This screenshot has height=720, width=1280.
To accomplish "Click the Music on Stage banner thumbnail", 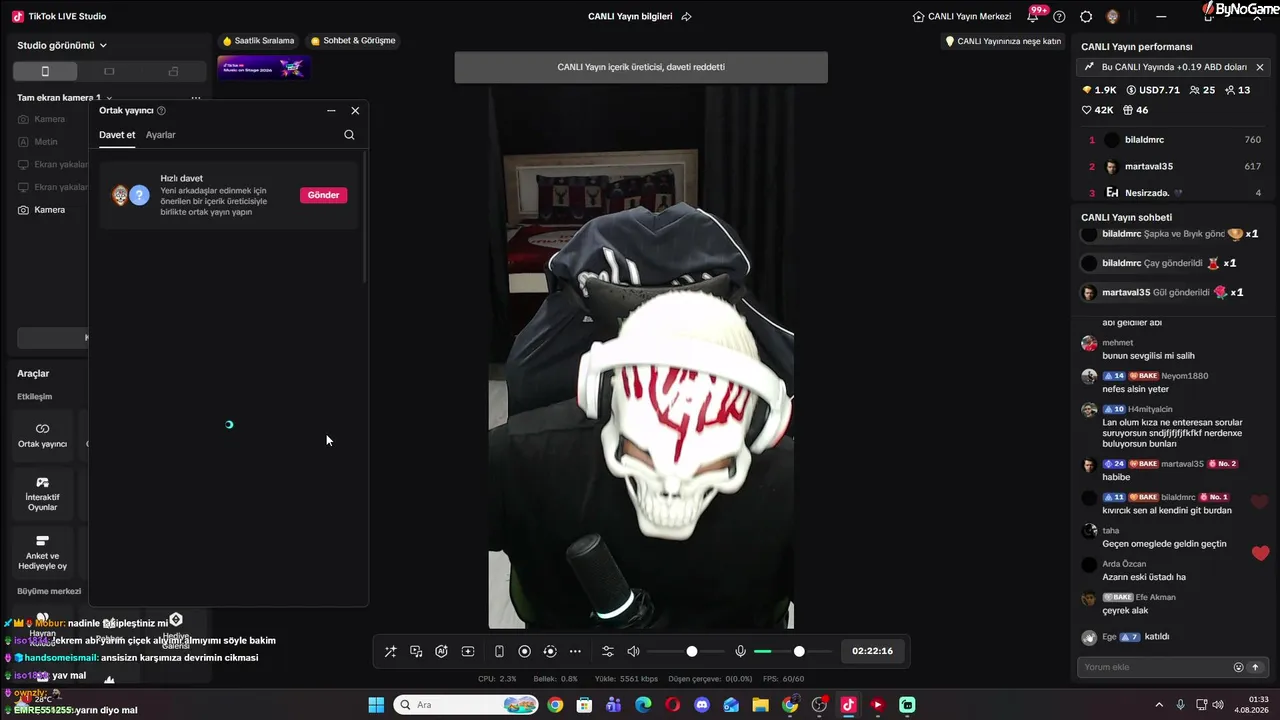I will [264, 68].
